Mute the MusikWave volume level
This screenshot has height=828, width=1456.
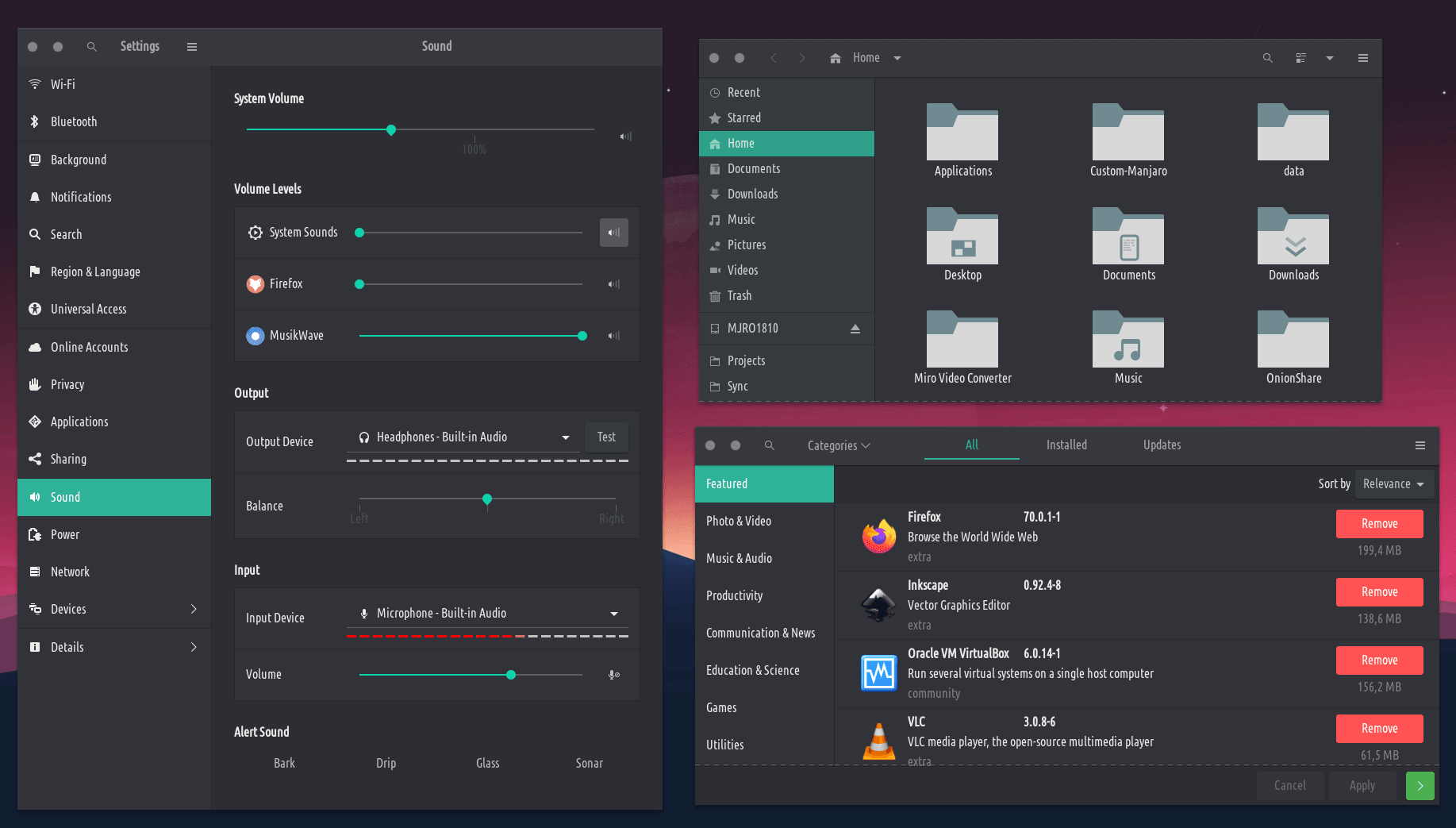(x=613, y=336)
